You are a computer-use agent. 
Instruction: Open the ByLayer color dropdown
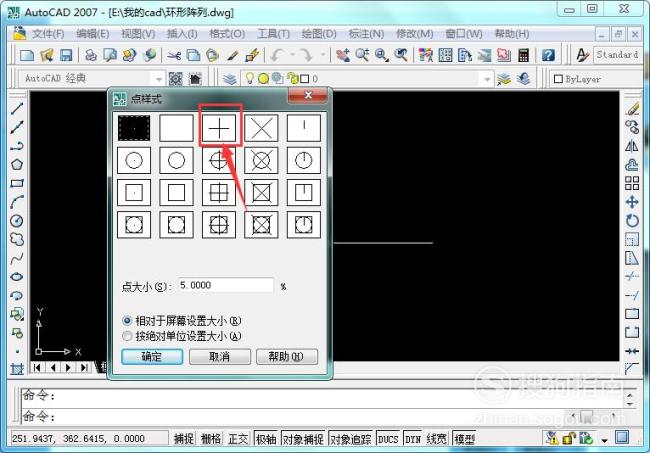(x=597, y=79)
